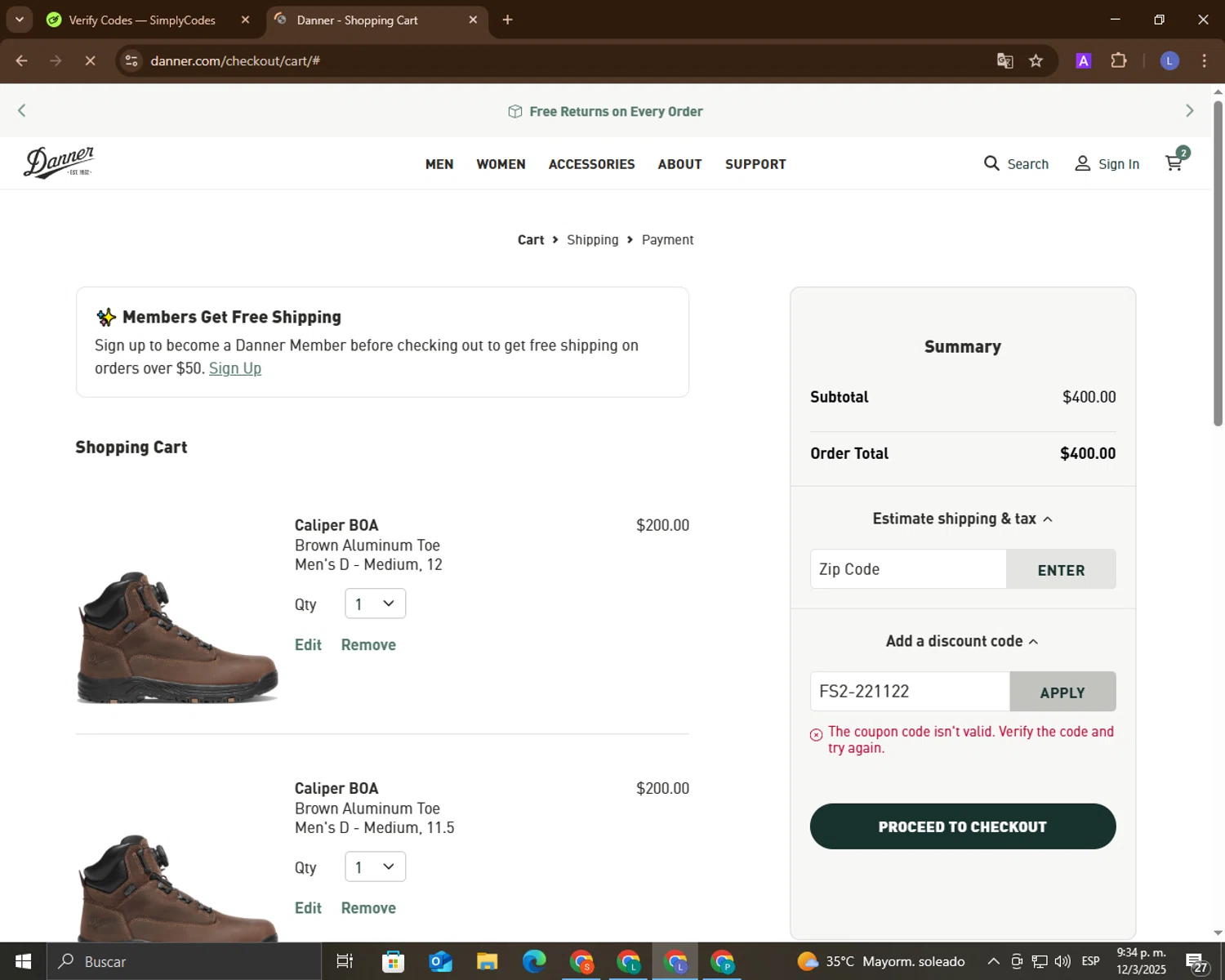The image size is (1225, 980).
Task: Open MEN navigation menu
Action: [x=439, y=164]
